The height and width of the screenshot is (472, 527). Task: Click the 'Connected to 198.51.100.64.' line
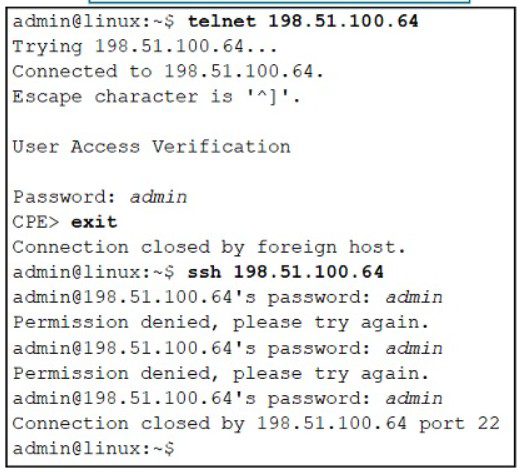[168, 72]
